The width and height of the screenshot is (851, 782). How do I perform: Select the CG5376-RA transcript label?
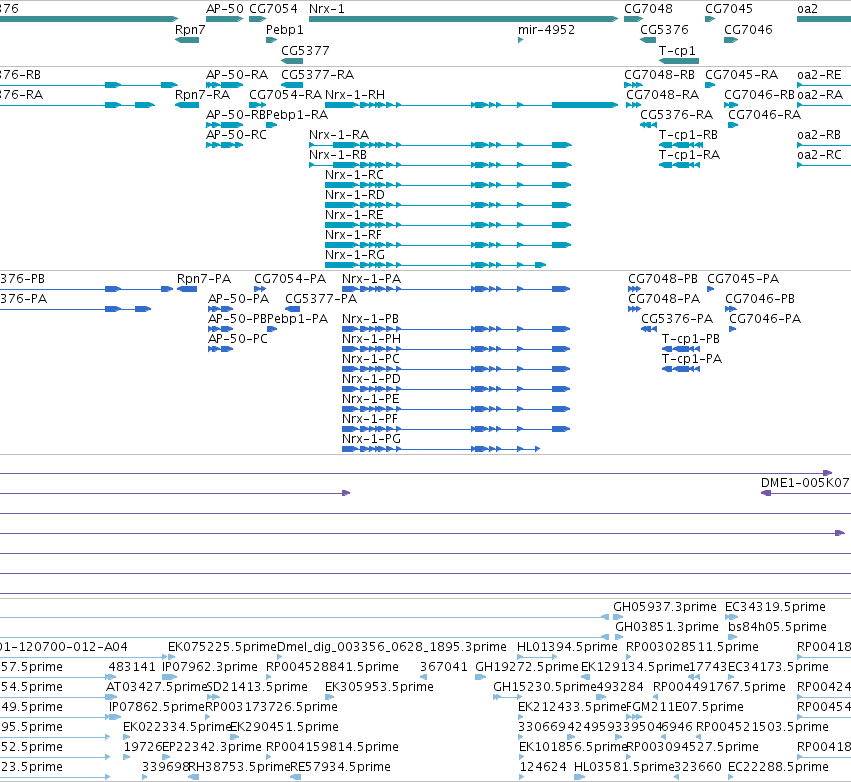click(x=677, y=115)
